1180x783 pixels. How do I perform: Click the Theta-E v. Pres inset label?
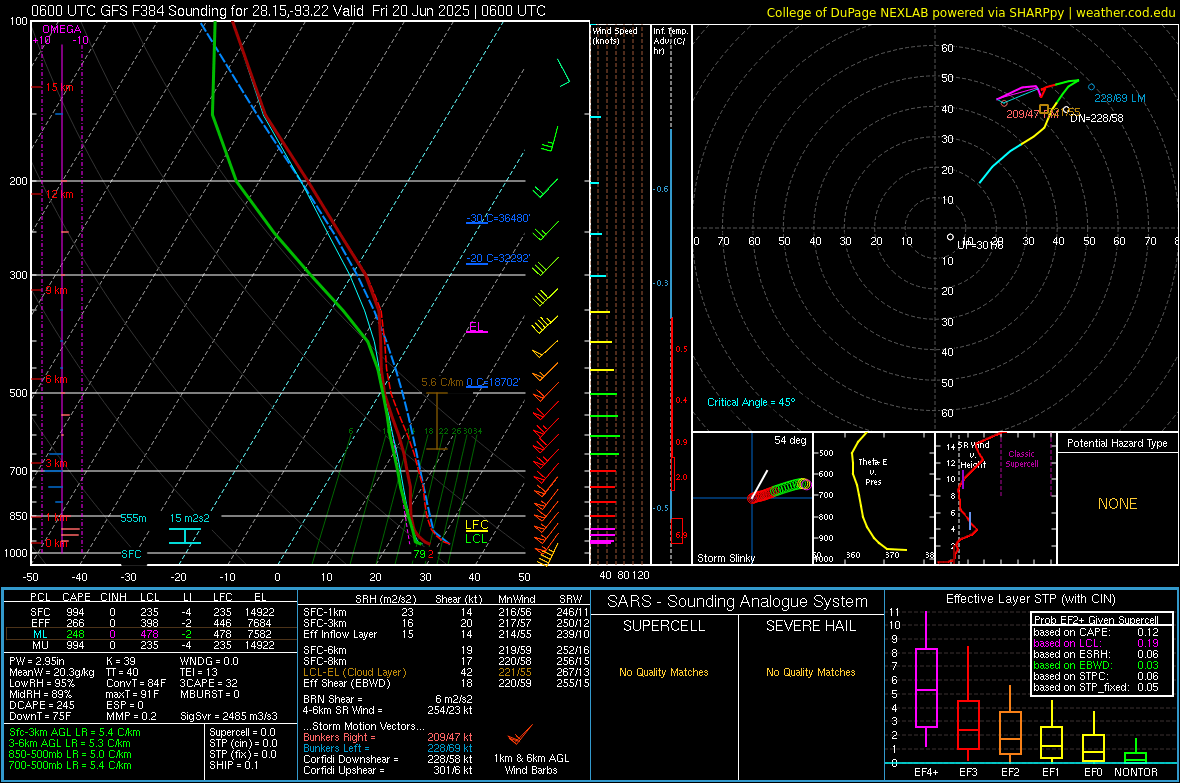click(872, 471)
